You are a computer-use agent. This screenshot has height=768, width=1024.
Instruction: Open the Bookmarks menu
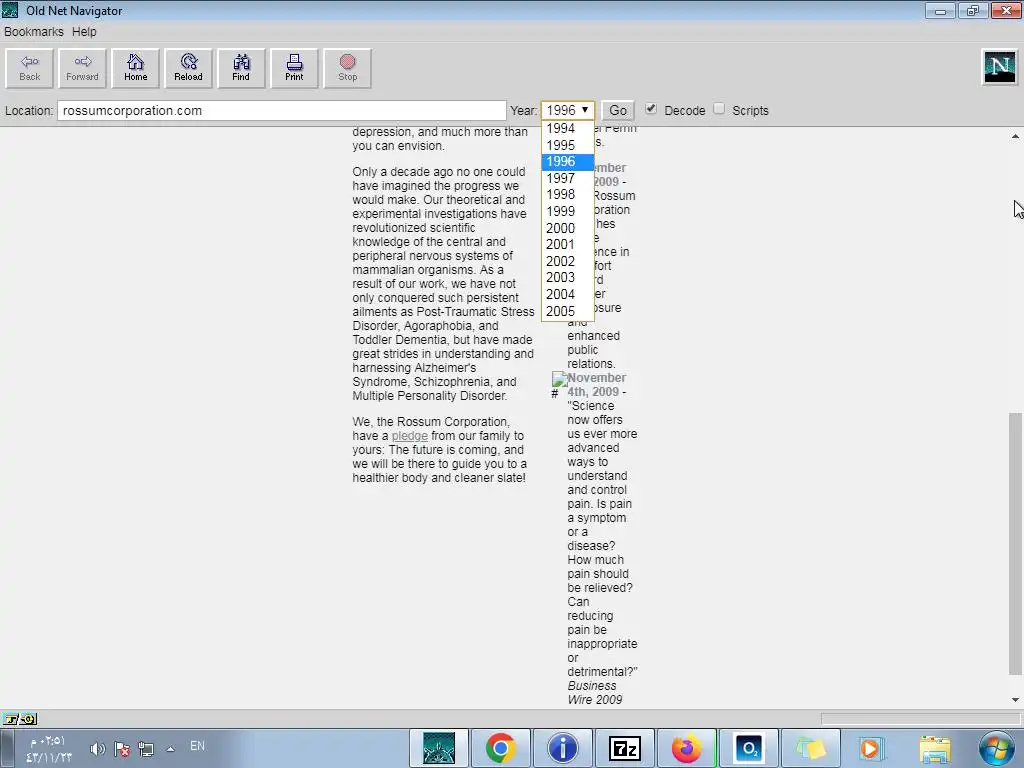pyautogui.click(x=34, y=31)
